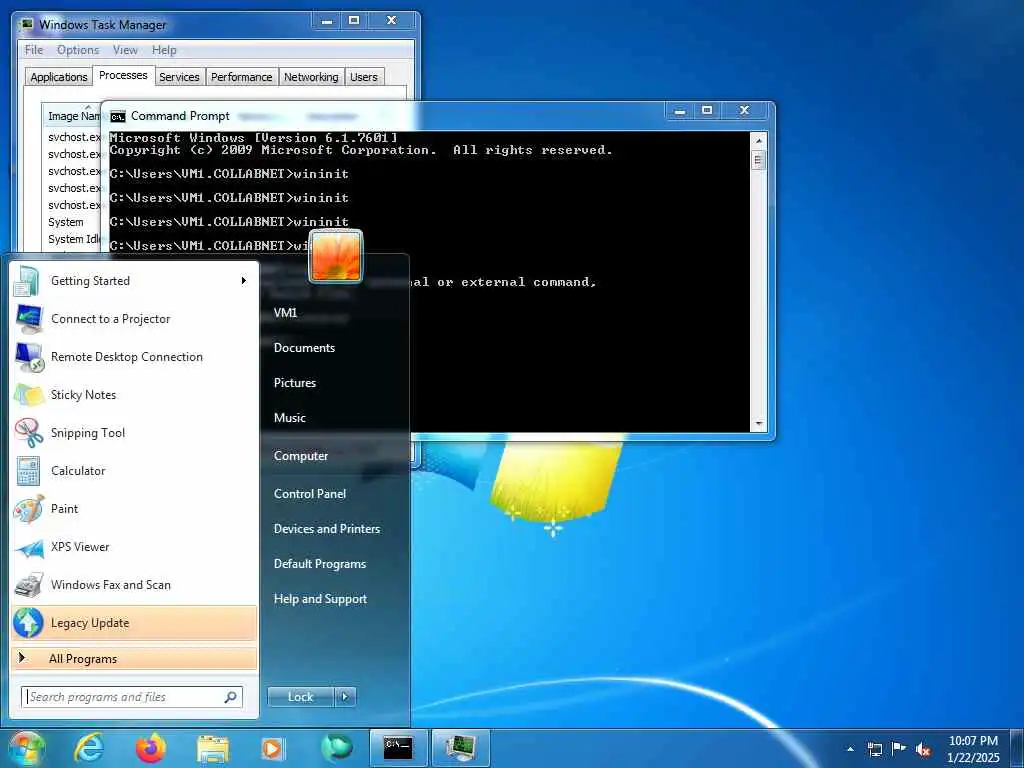Open Windows Fax and Scan
Screen dimensions: 1024x768
(x=134, y=584)
